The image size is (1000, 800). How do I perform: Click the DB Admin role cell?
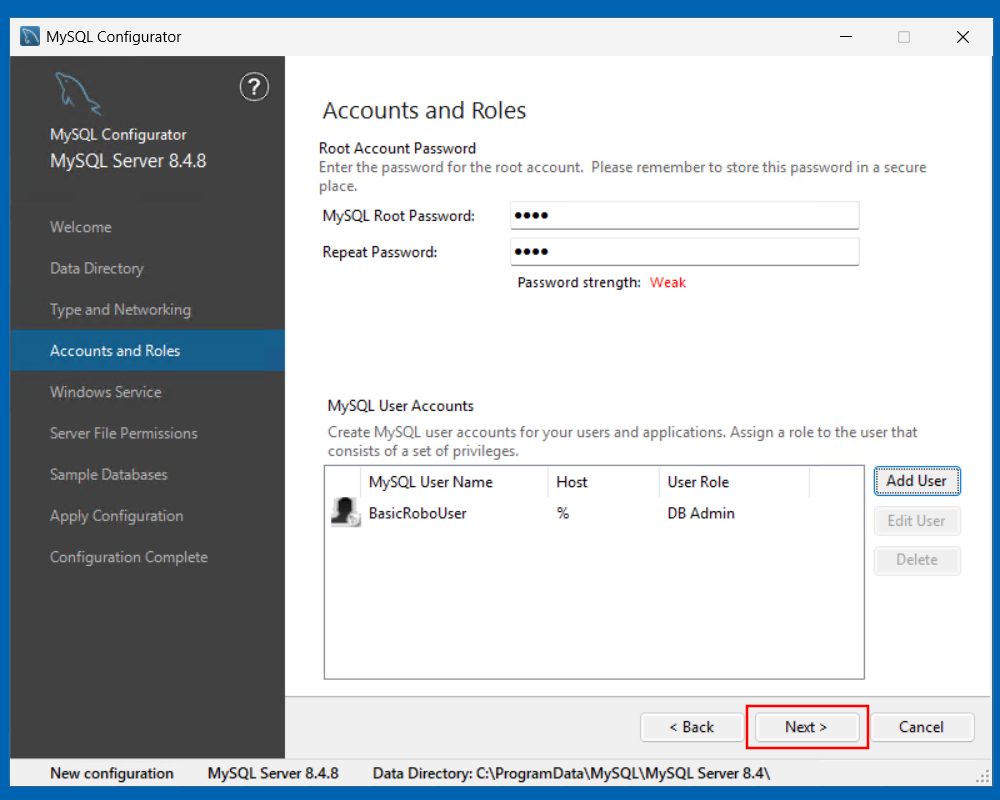tap(701, 514)
